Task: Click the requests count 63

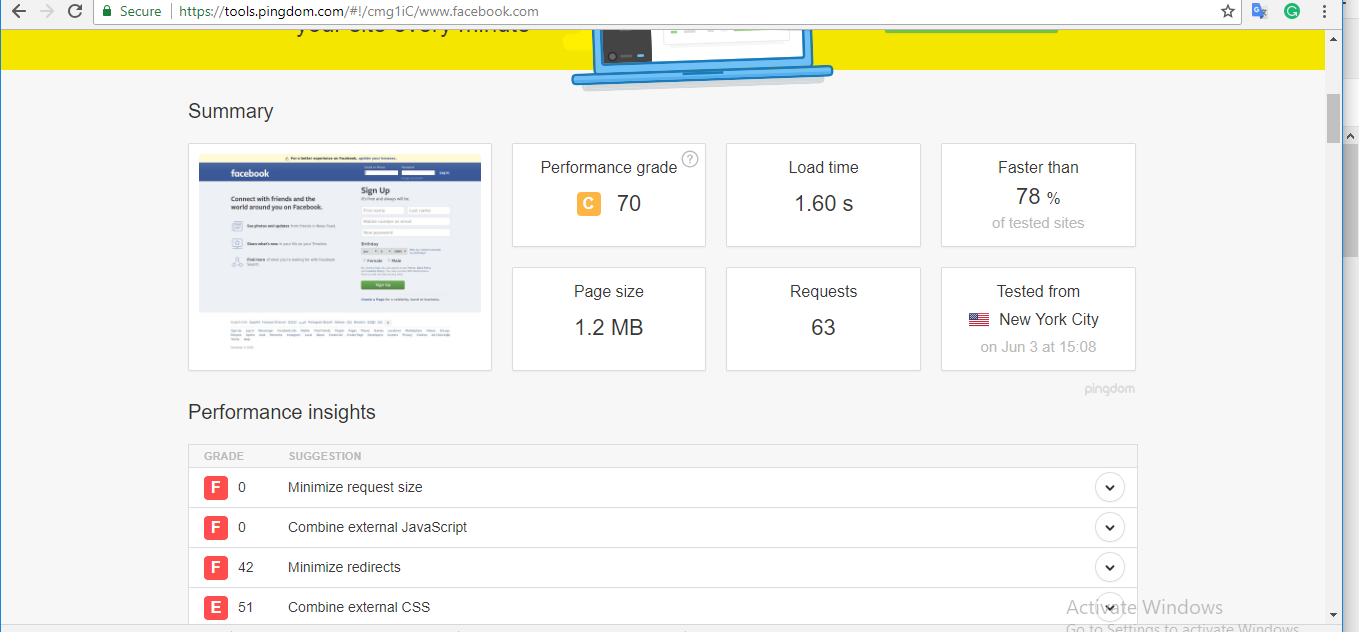Action: tap(823, 328)
